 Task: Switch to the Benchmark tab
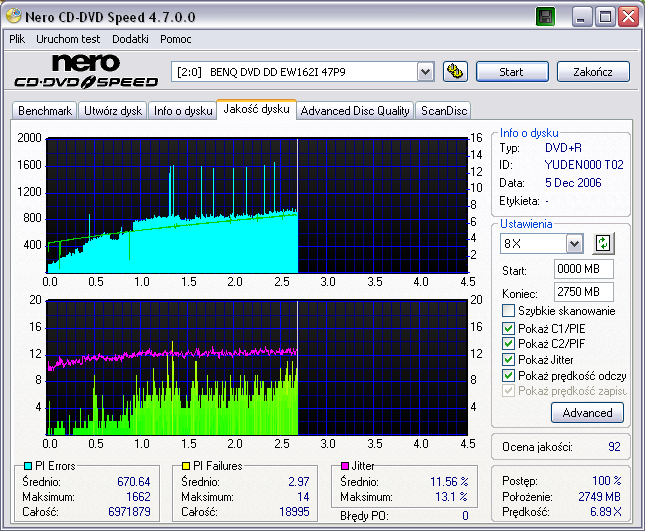coord(45,111)
